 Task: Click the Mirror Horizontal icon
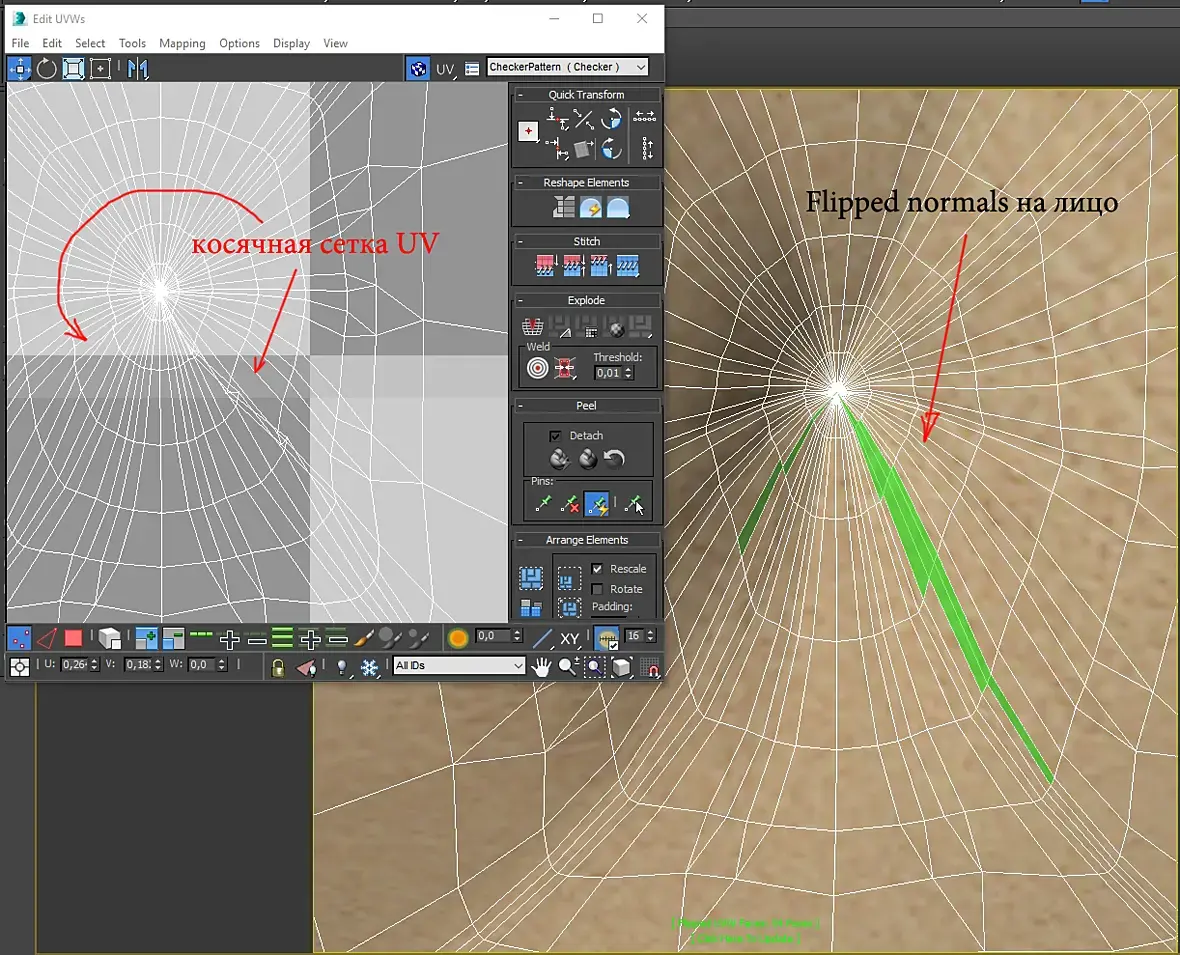coord(138,68)
